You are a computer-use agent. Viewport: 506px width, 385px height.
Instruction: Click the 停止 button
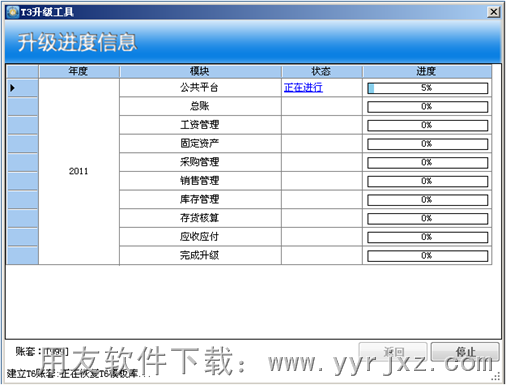(x=465, y=351)
